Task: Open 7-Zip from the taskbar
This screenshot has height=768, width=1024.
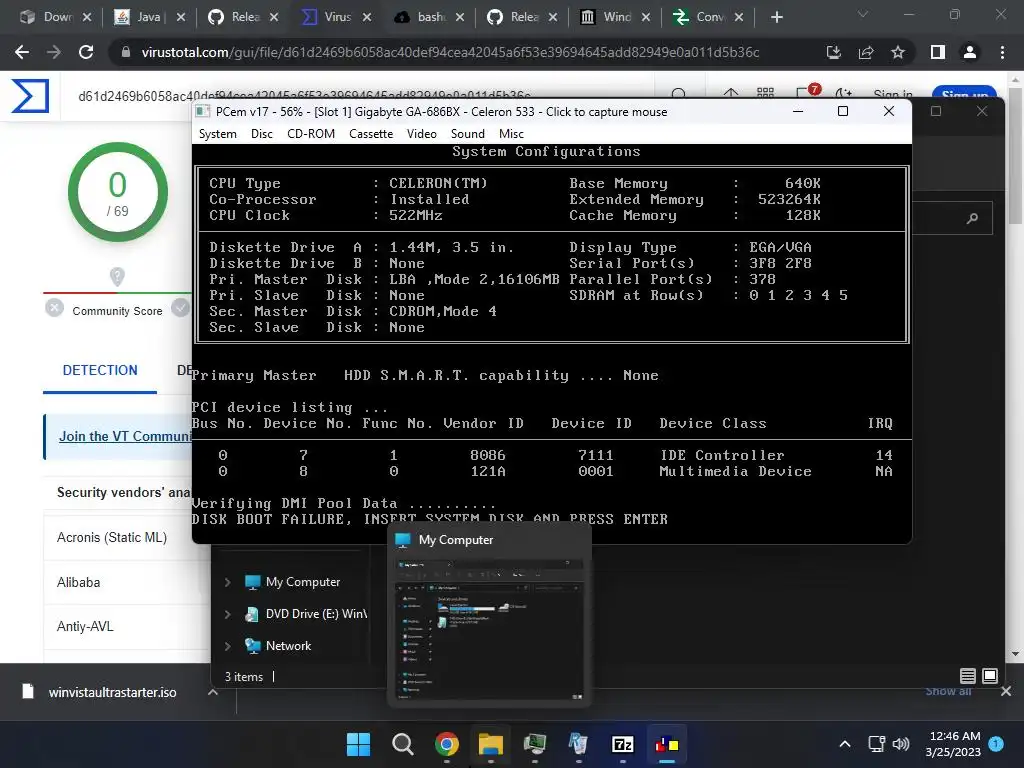Action: point(622,744)
